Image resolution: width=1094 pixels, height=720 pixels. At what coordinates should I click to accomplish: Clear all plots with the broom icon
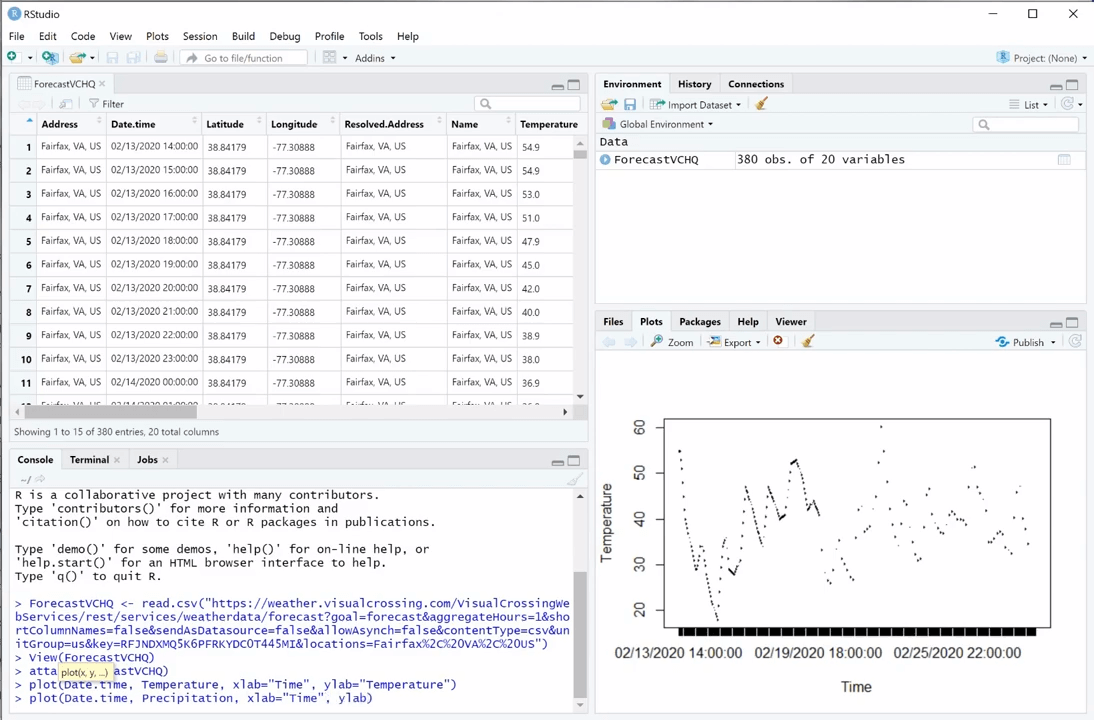pyautogui.click(x=807, y=342)
